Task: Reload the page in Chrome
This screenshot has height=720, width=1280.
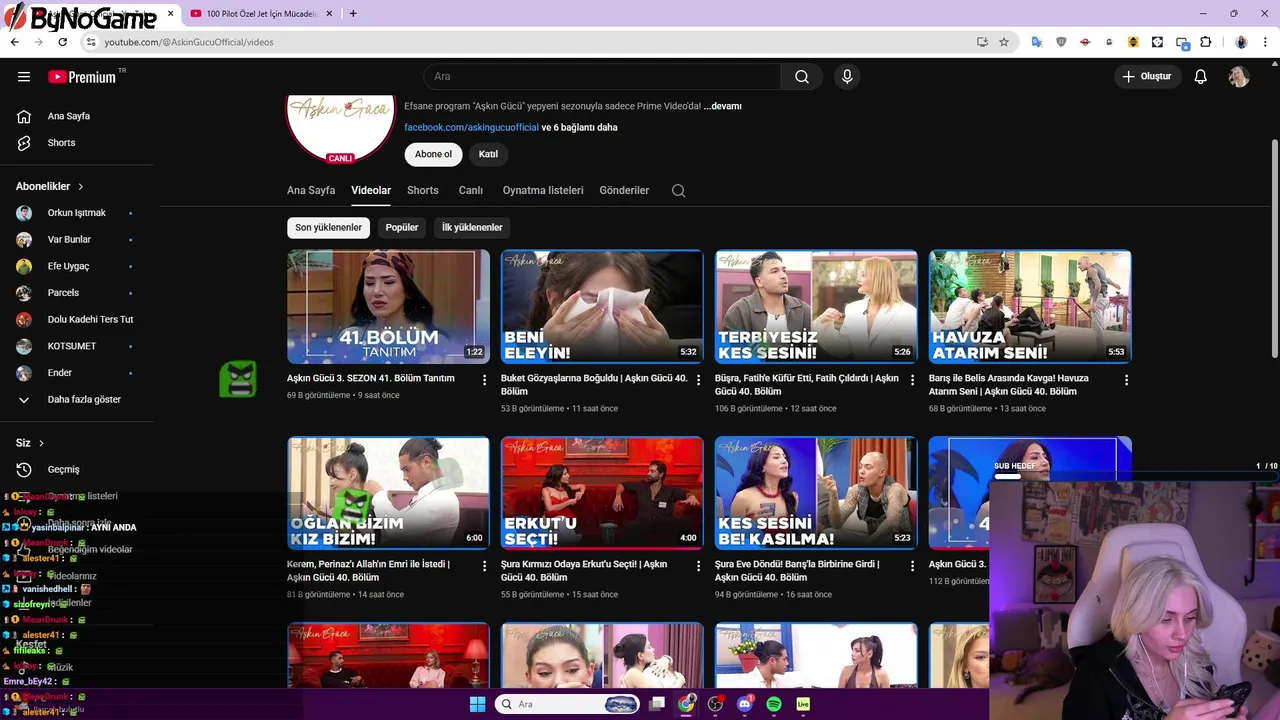Action: 62,42
